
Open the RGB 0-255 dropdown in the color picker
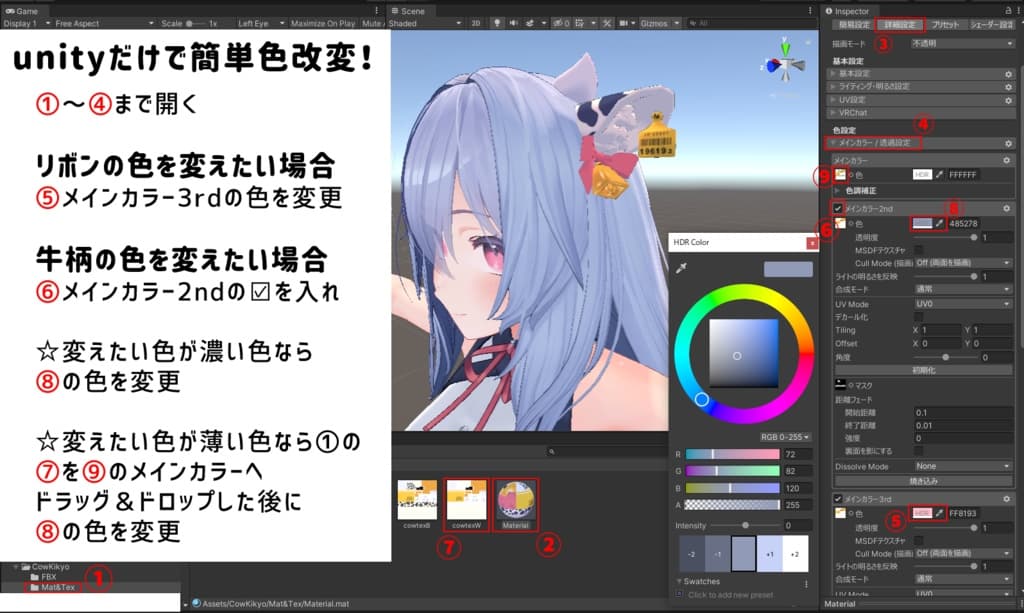pos(785,436)
